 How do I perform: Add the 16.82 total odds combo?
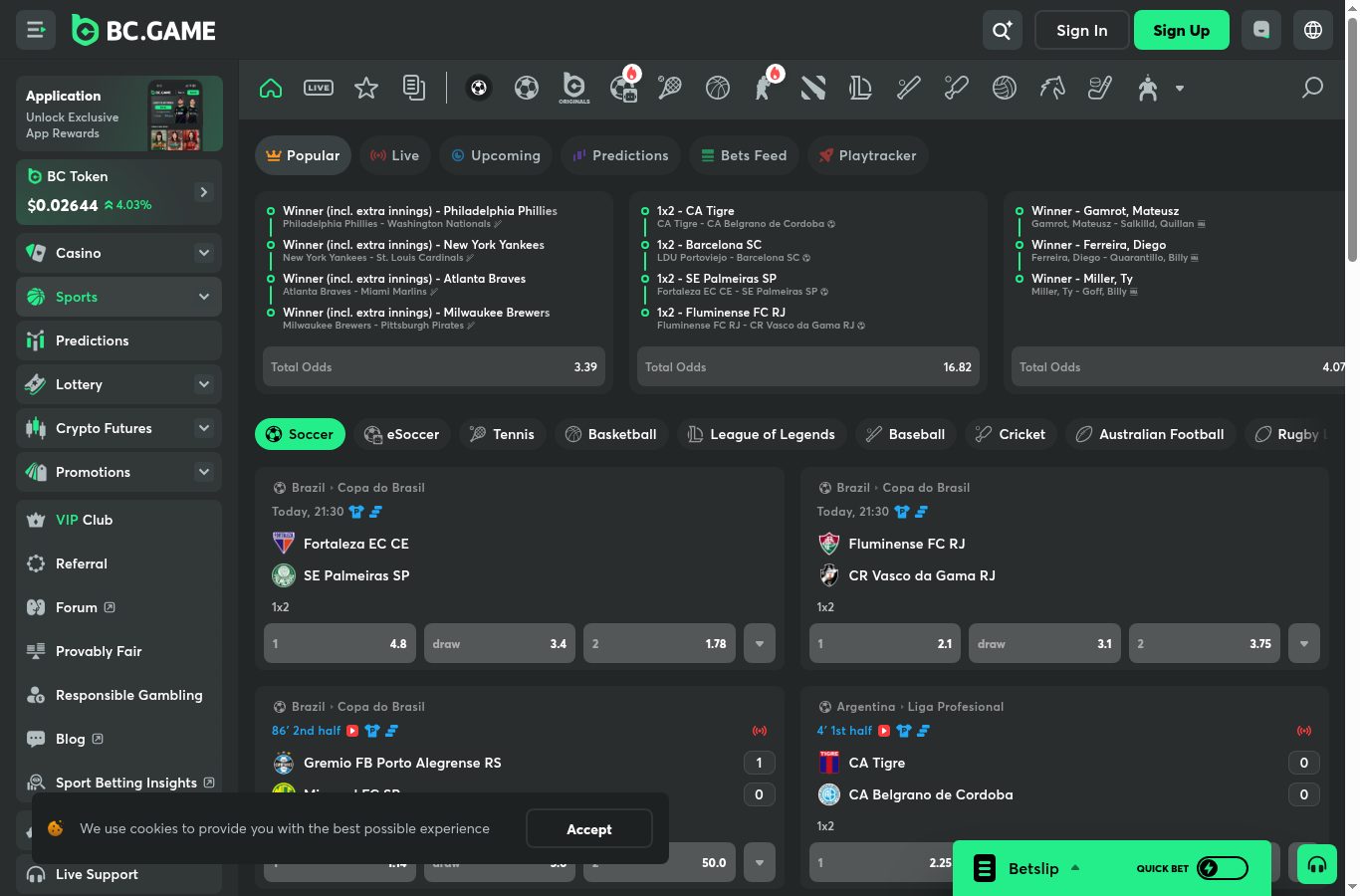point(808,366)
